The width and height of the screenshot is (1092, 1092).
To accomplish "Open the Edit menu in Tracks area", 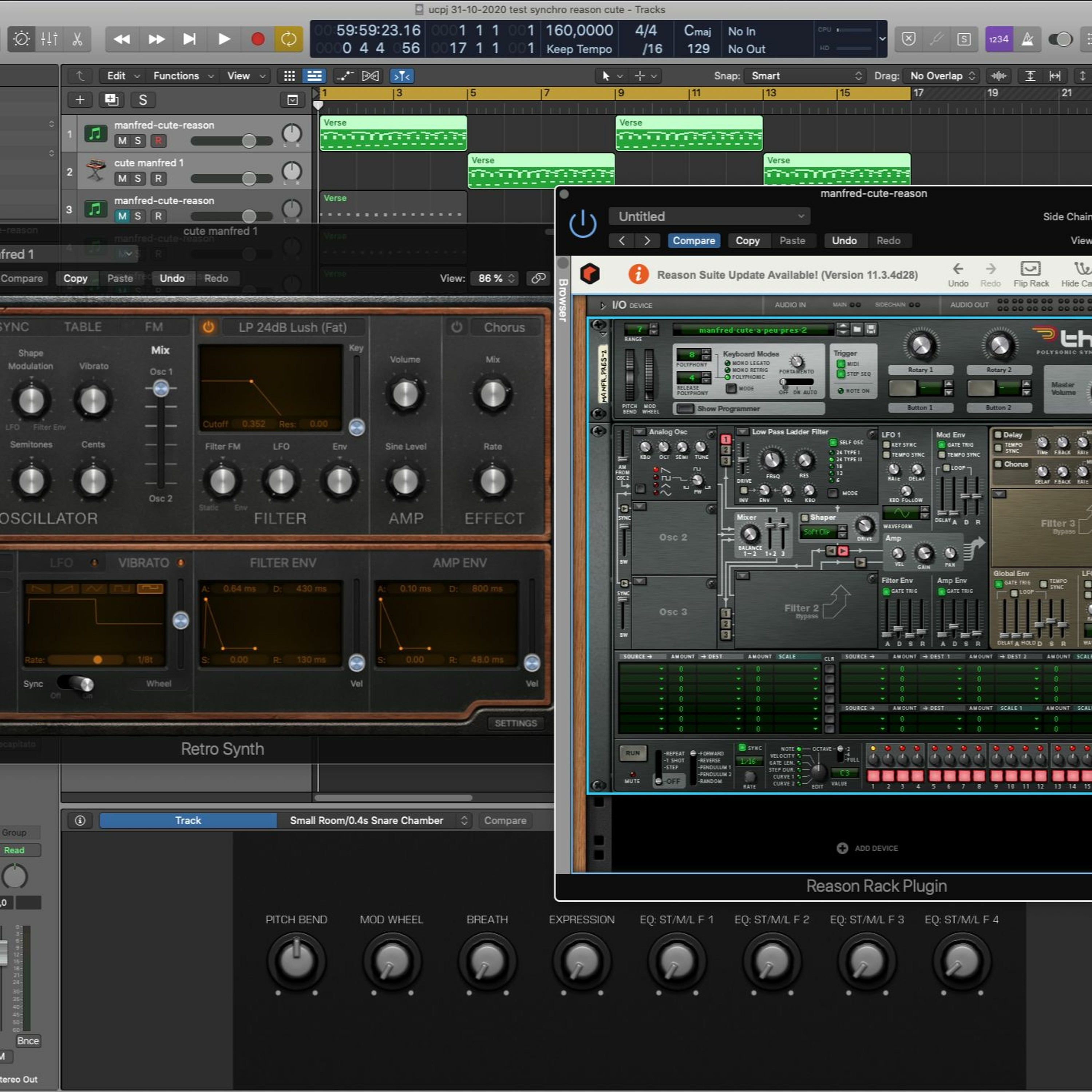I will pyautogui.click(x=123, y=76).
